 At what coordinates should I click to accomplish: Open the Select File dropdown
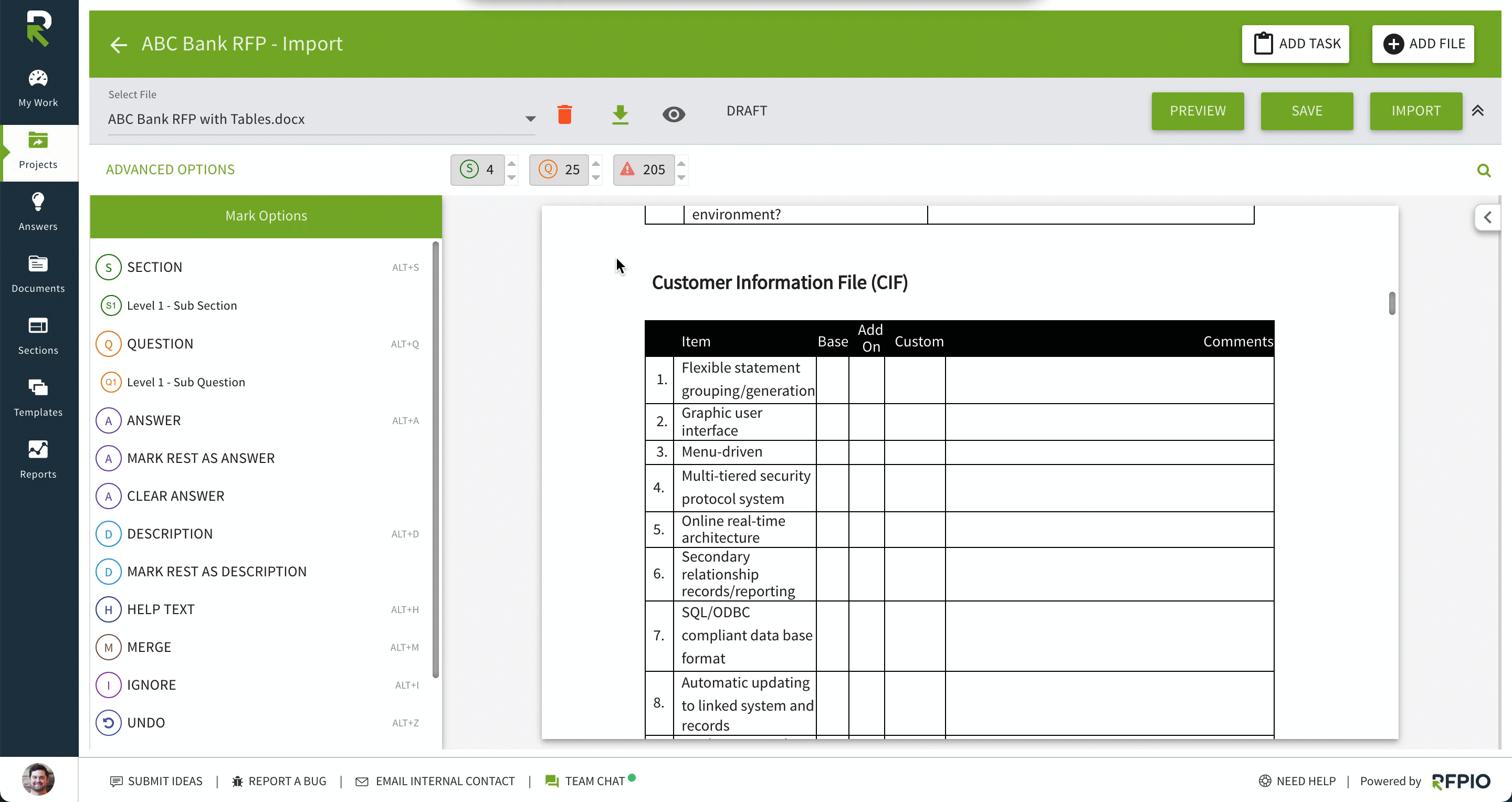point(321,119)
